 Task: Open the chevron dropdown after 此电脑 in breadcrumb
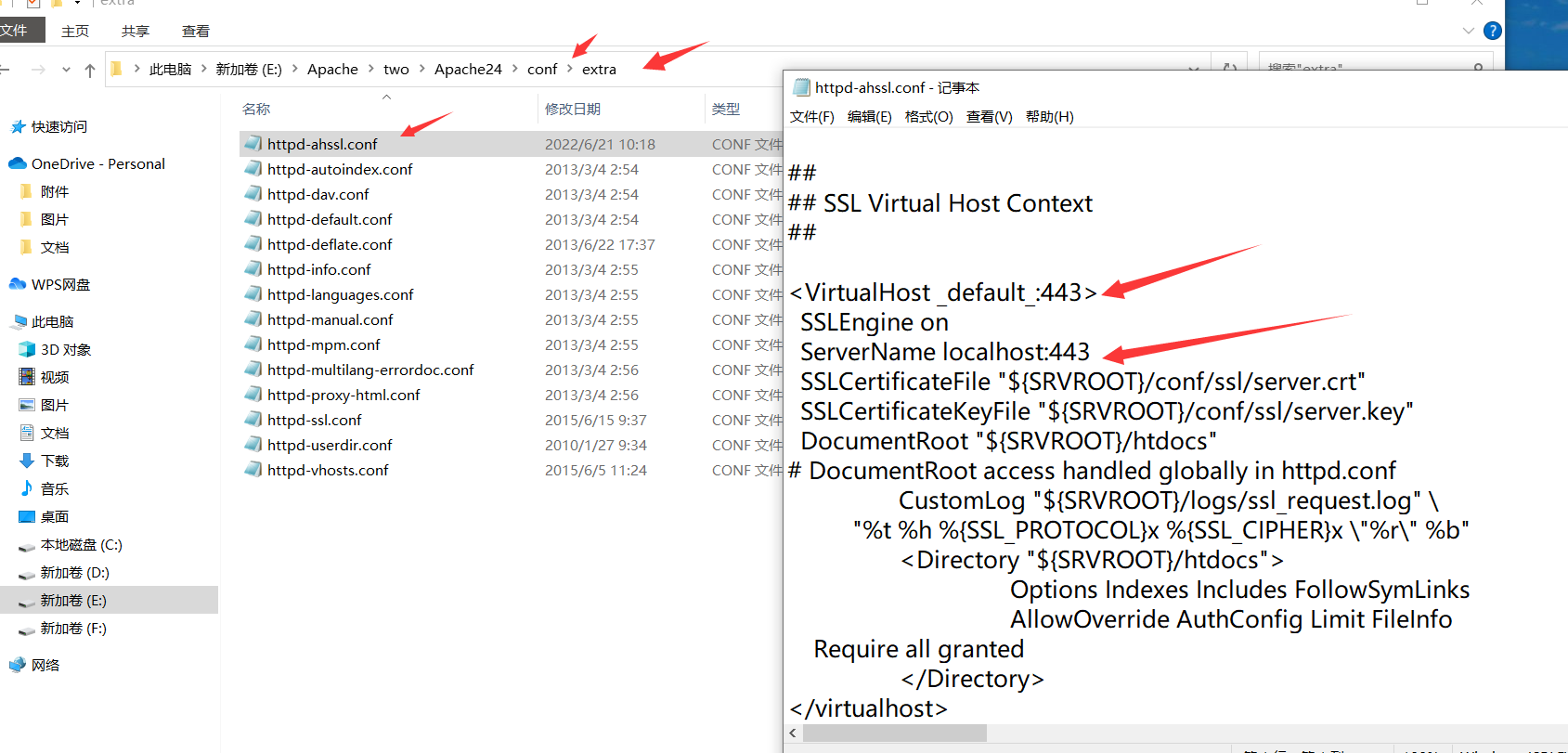click(203, 69)
